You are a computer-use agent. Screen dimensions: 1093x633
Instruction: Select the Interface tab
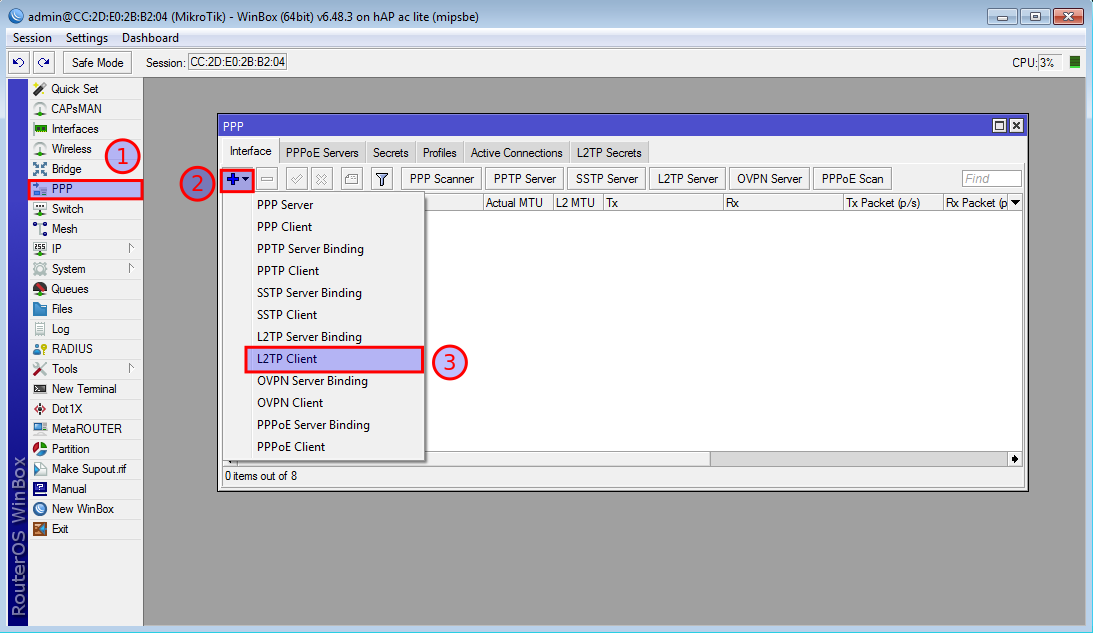250,151
